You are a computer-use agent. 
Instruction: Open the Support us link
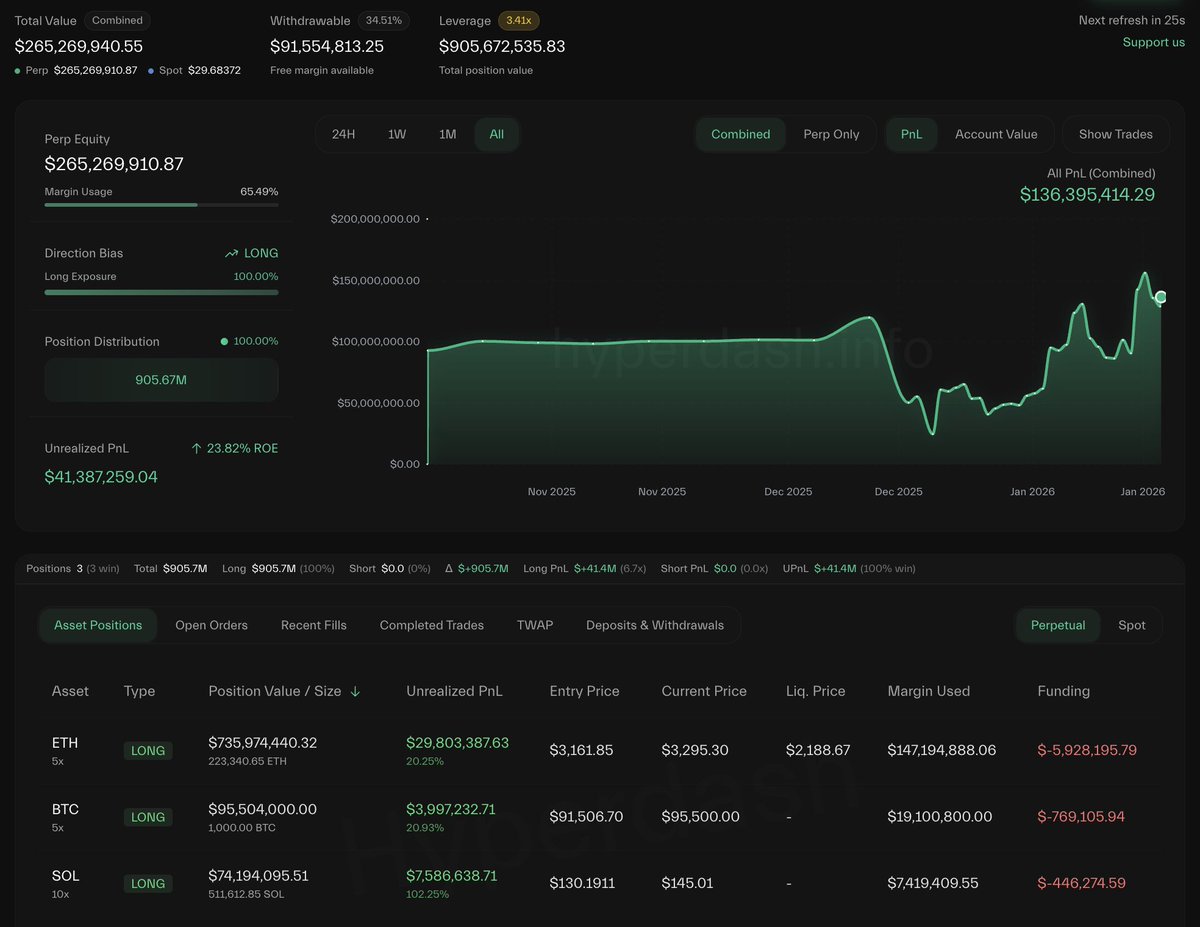pos(1154,42)
